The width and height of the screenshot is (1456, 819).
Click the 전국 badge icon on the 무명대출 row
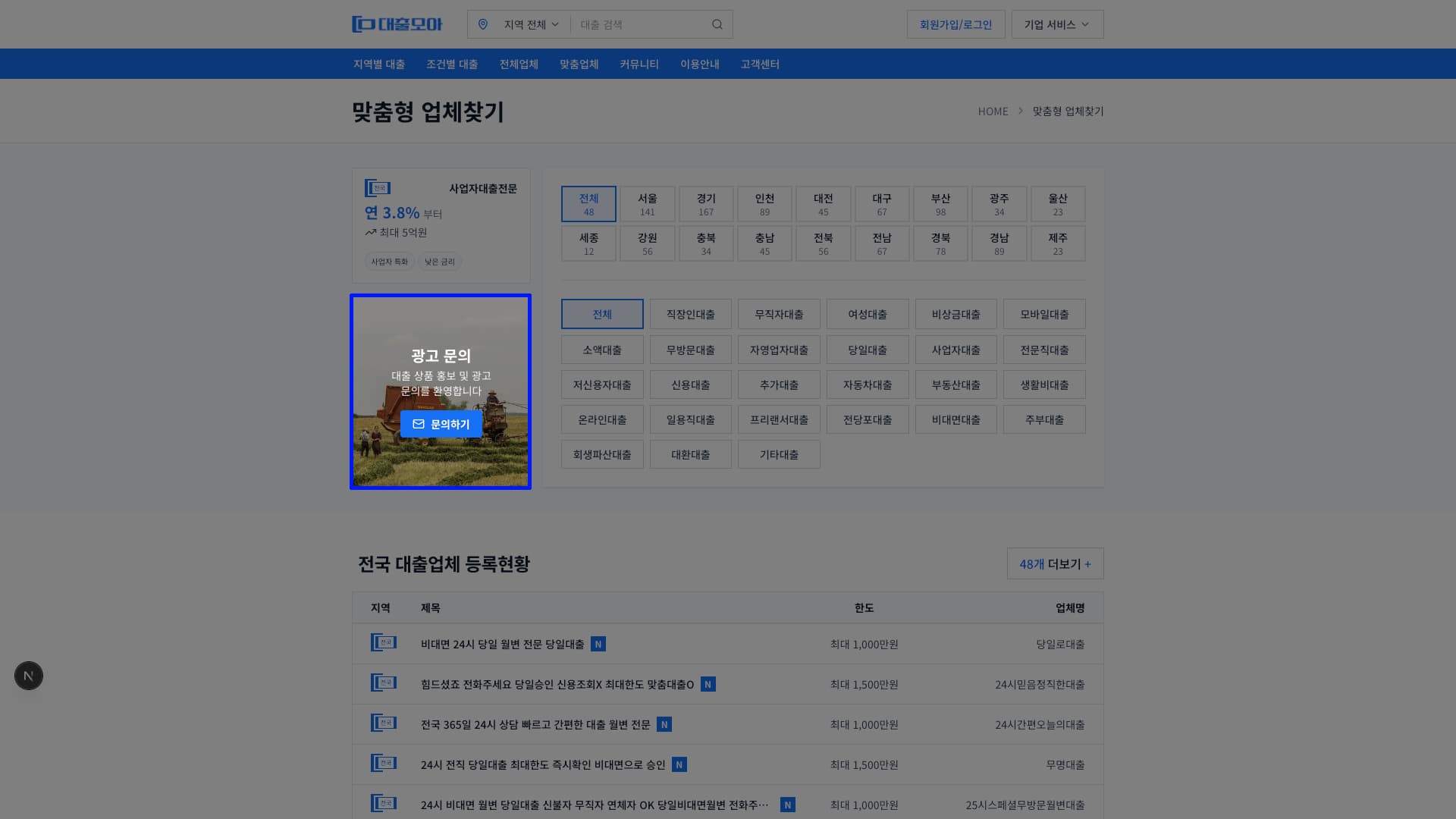pos(384,764)
